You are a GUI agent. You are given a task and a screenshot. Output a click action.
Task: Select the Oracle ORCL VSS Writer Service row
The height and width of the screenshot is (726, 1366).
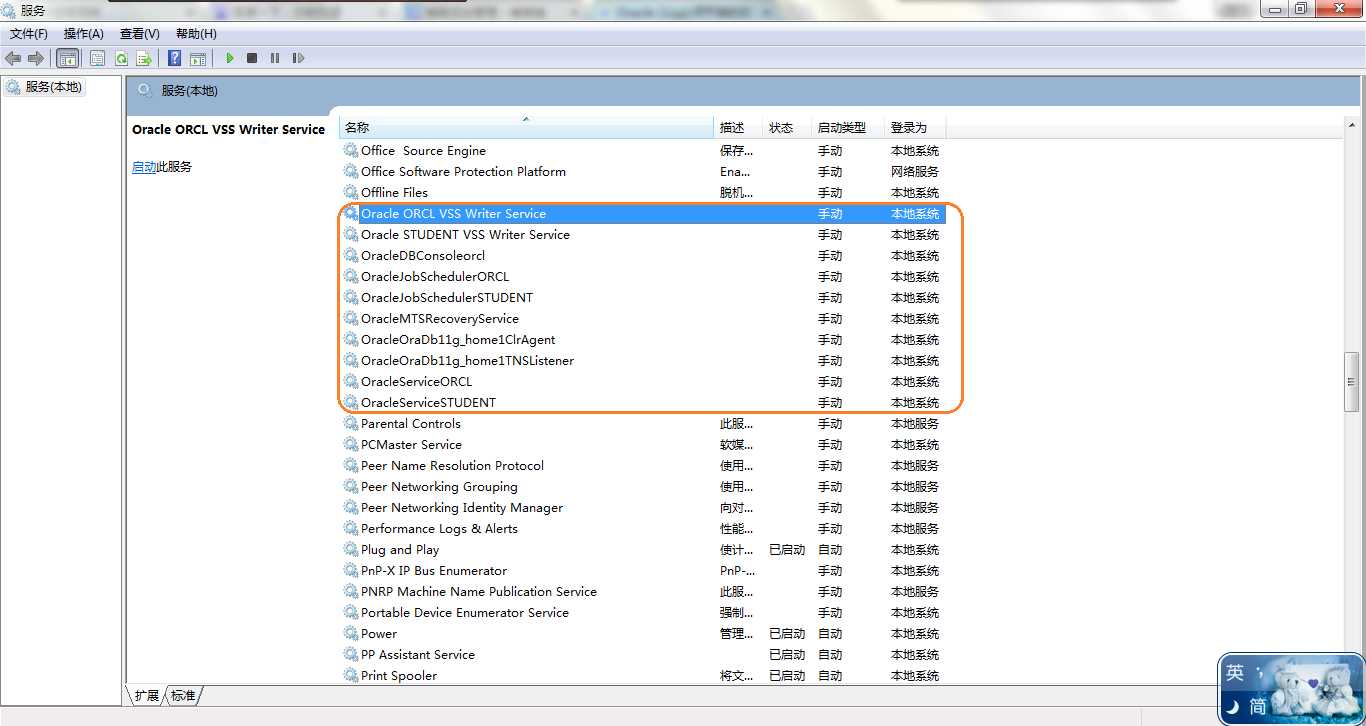(x=643, y=213)
